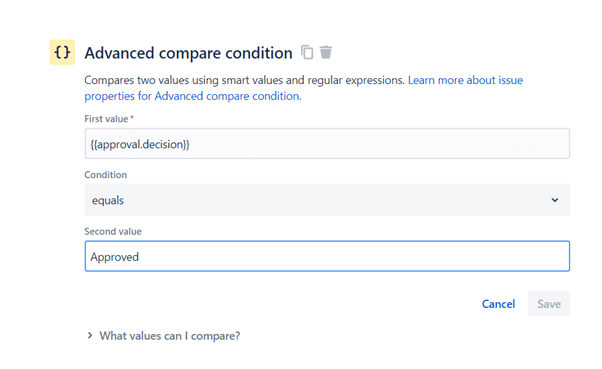Select the equals text in the Condition combo box
This screenshot has height=369, width=602.
click(108, 200)
